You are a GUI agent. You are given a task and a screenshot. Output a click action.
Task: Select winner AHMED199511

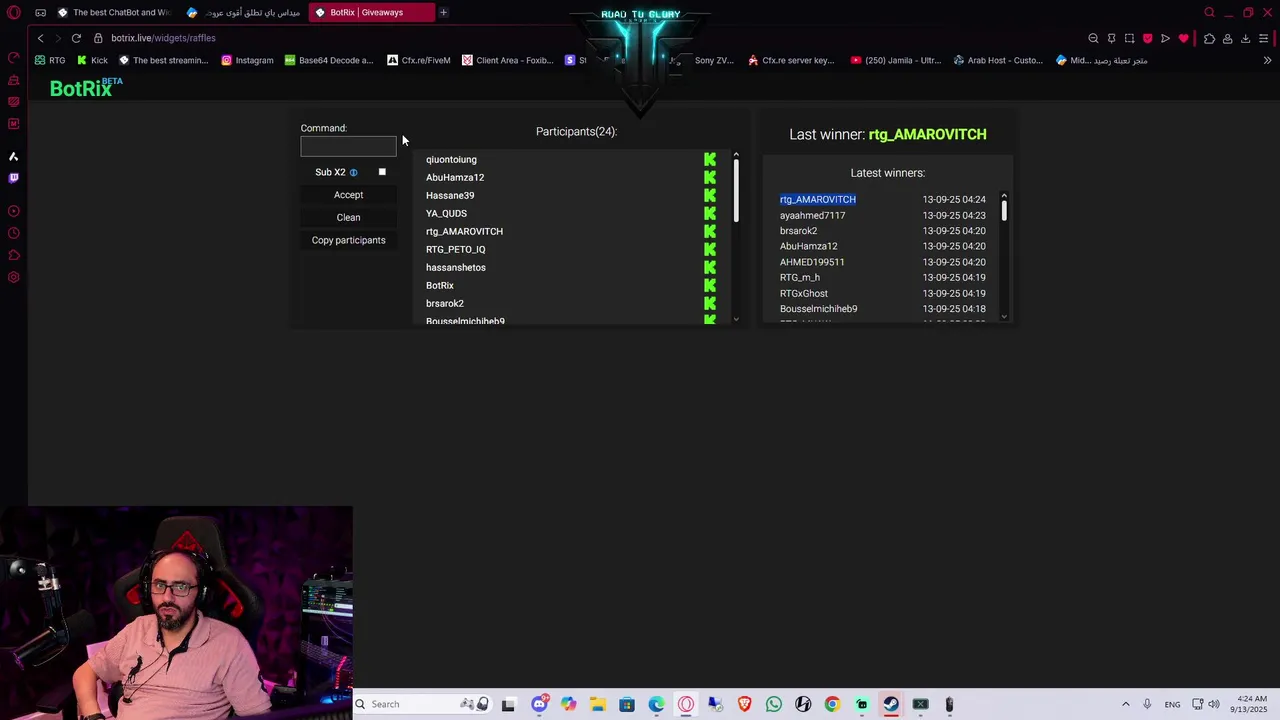point(812,262)
